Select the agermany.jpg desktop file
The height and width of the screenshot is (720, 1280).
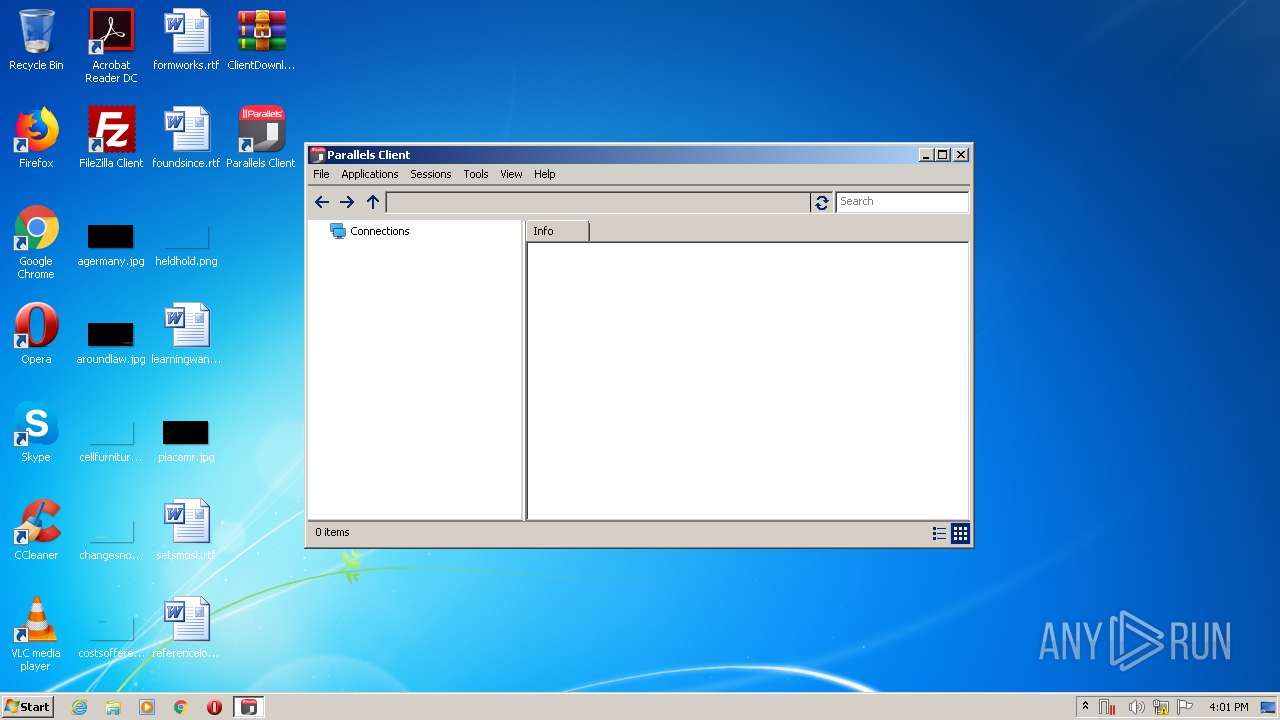coord(111,244)
